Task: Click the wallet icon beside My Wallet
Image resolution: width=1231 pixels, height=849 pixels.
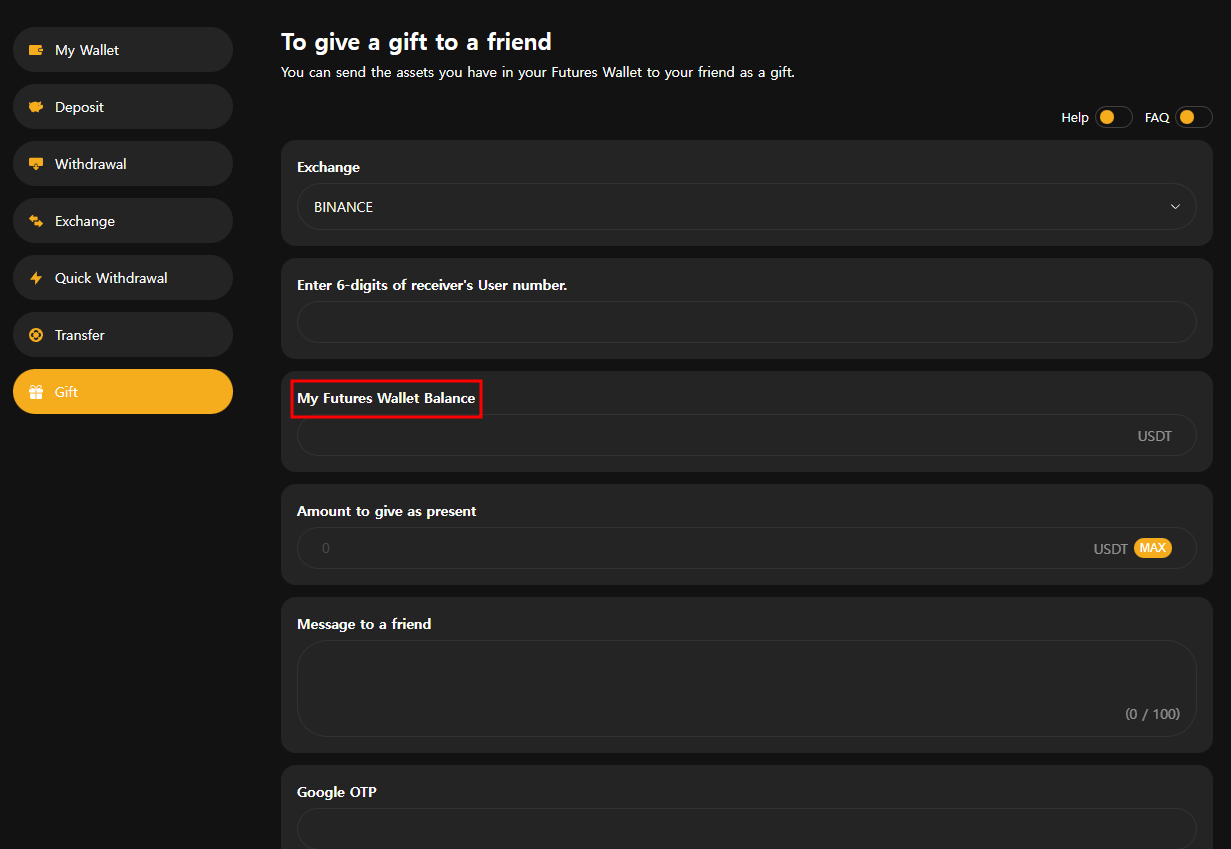Action: coord(36,50)
